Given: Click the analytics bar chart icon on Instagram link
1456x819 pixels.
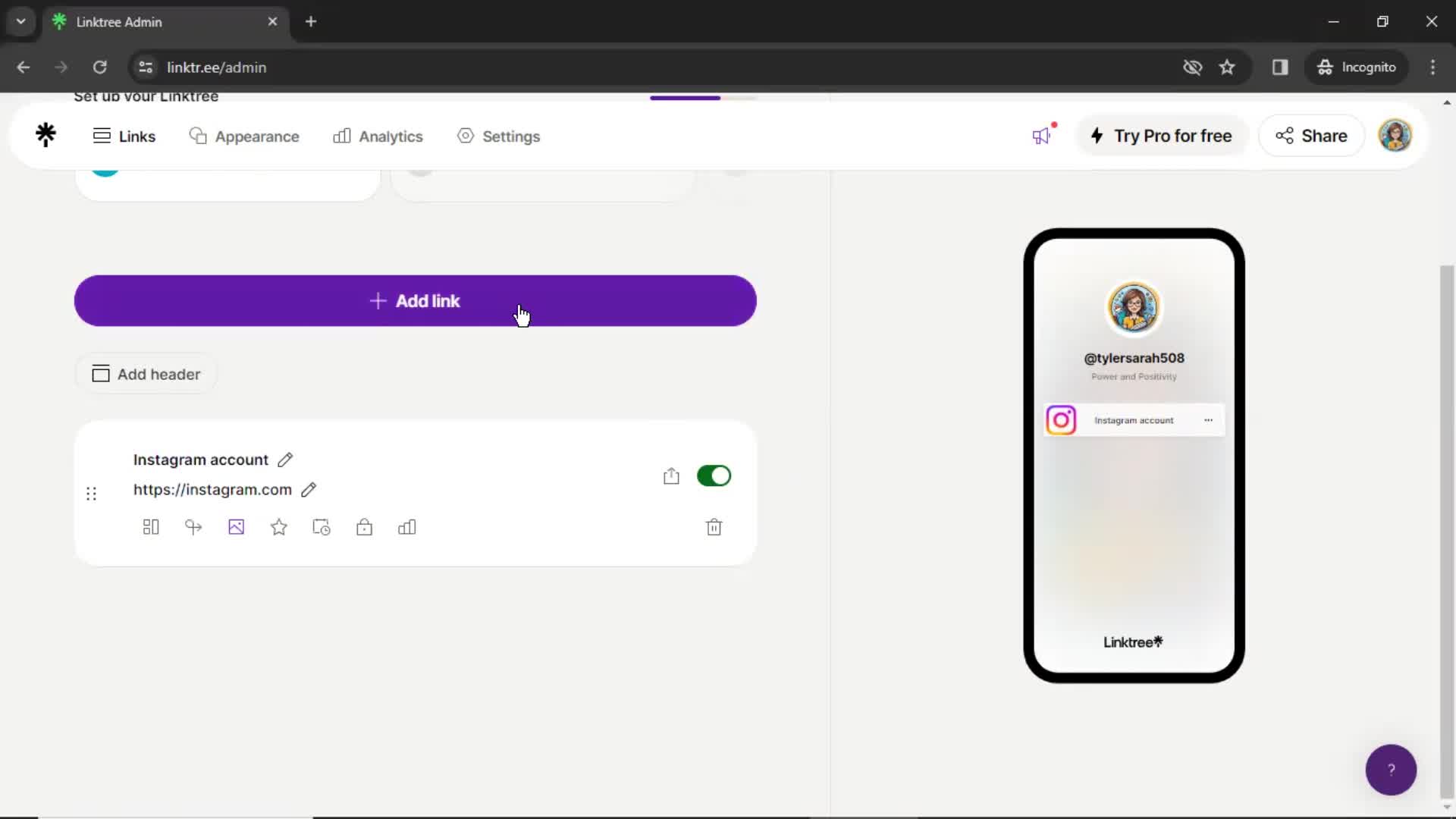Looking at the screenshot, I should pos(407,527).
